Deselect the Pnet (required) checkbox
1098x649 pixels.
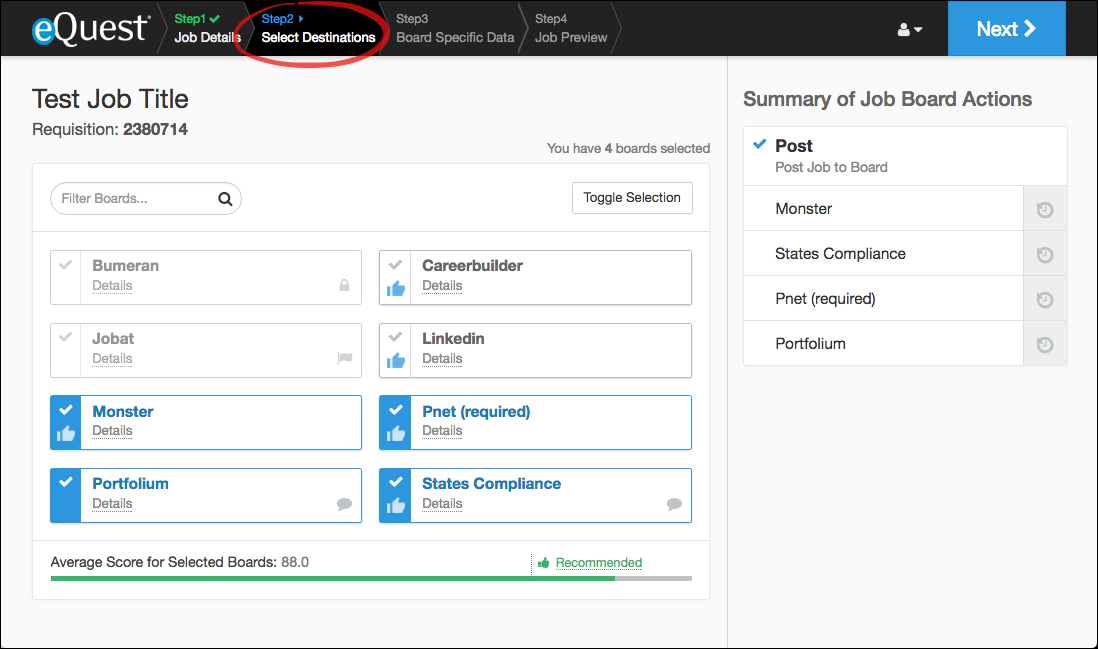click(x=396, y=410)
